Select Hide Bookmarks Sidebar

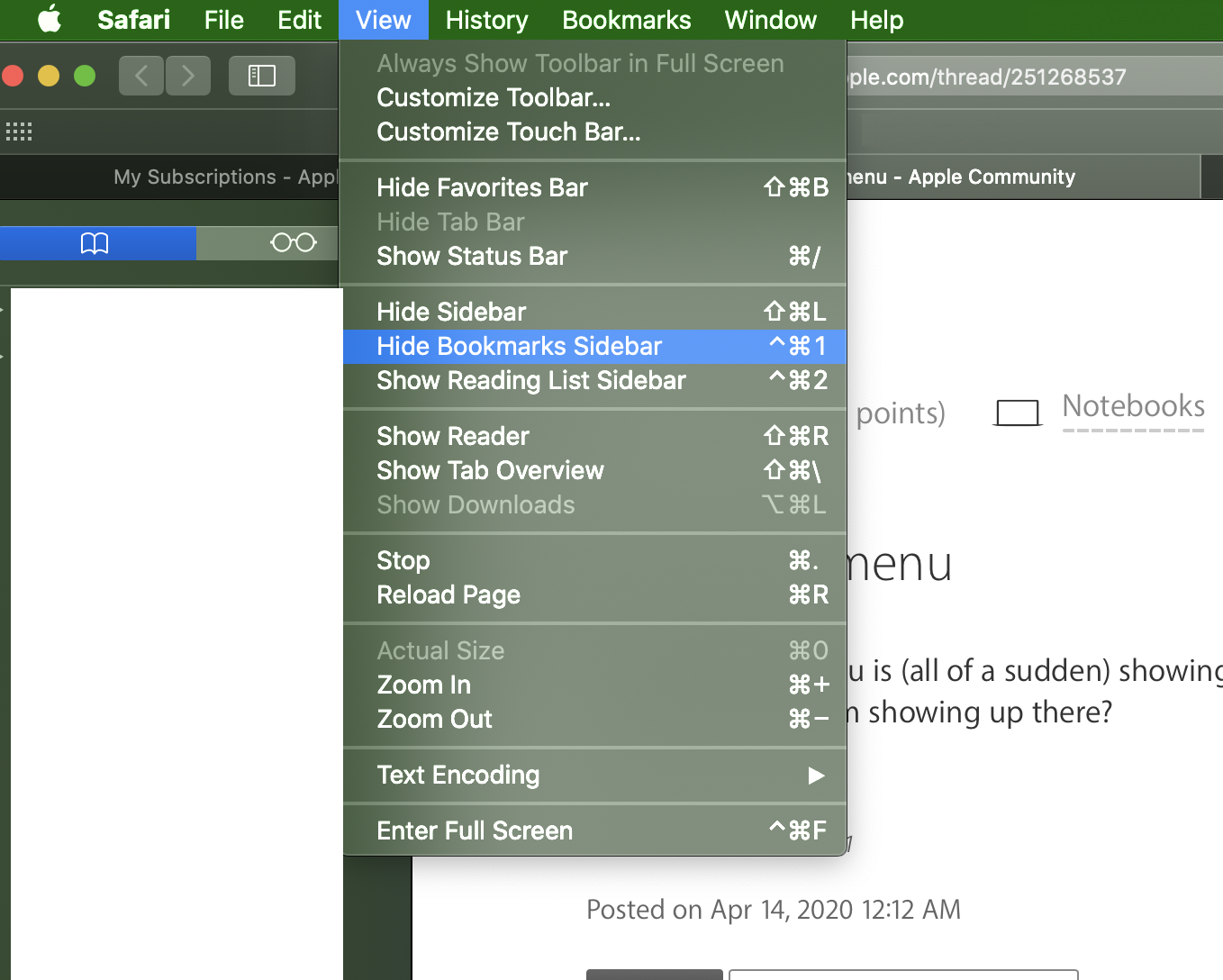[594, 346]
